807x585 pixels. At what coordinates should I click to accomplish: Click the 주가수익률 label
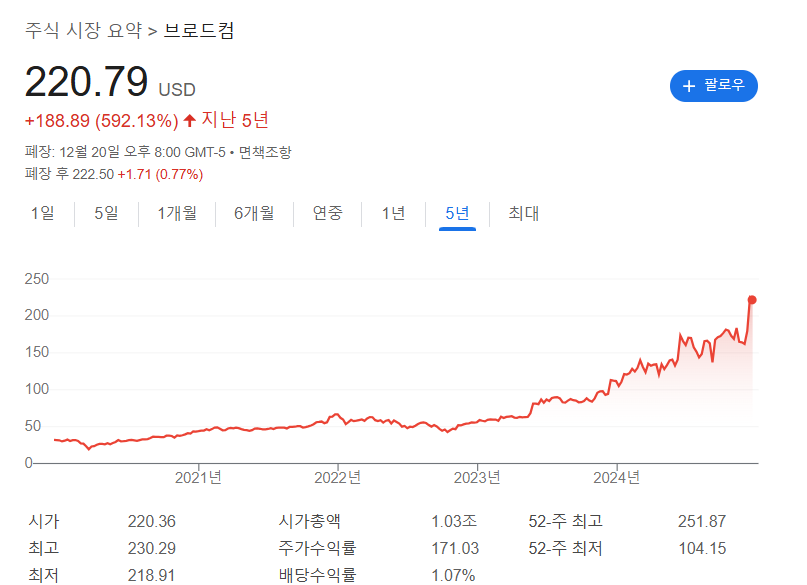click(x=317, y=548)
